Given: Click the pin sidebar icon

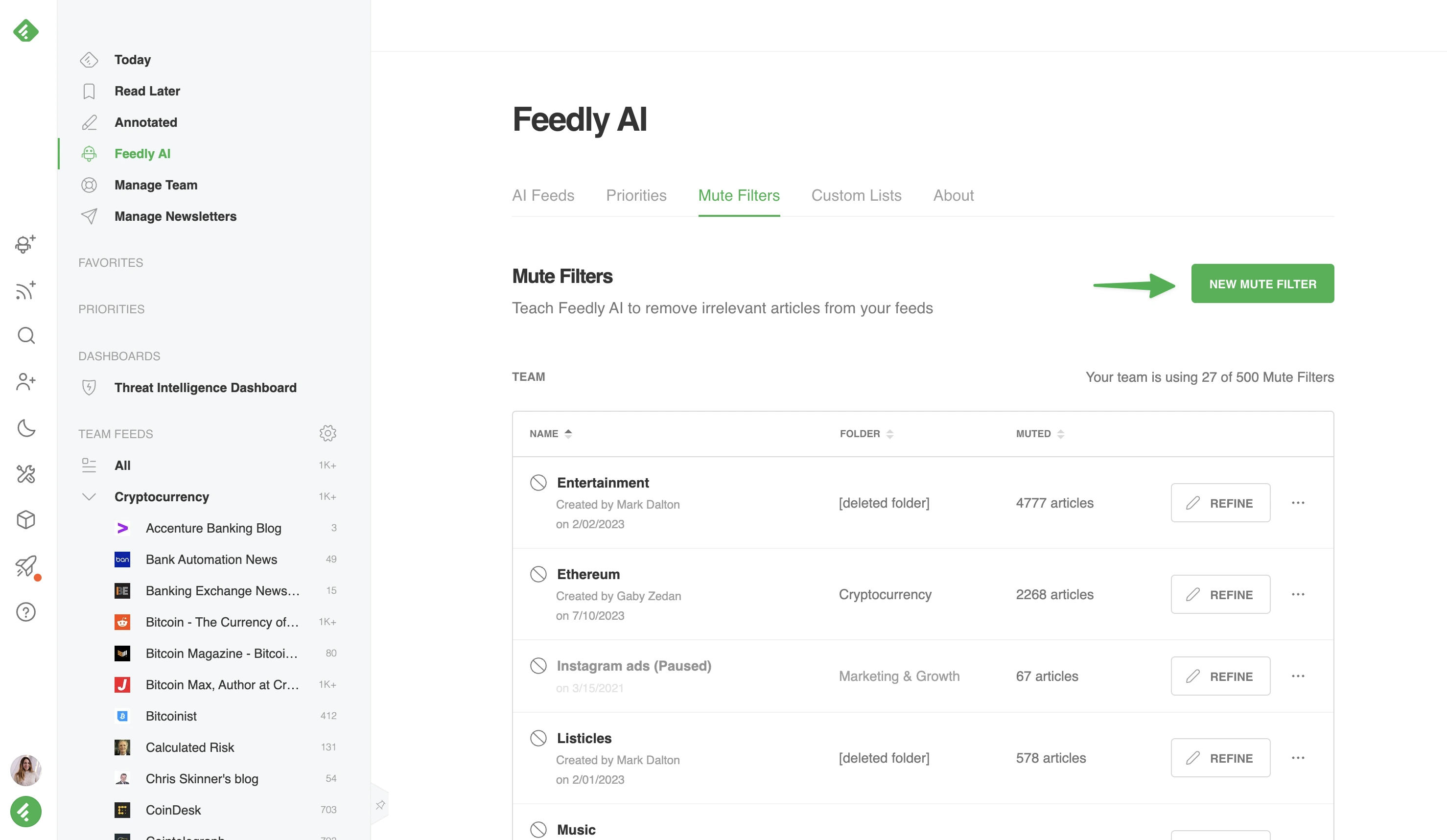Looking at the screenshot, I should 379,805.
